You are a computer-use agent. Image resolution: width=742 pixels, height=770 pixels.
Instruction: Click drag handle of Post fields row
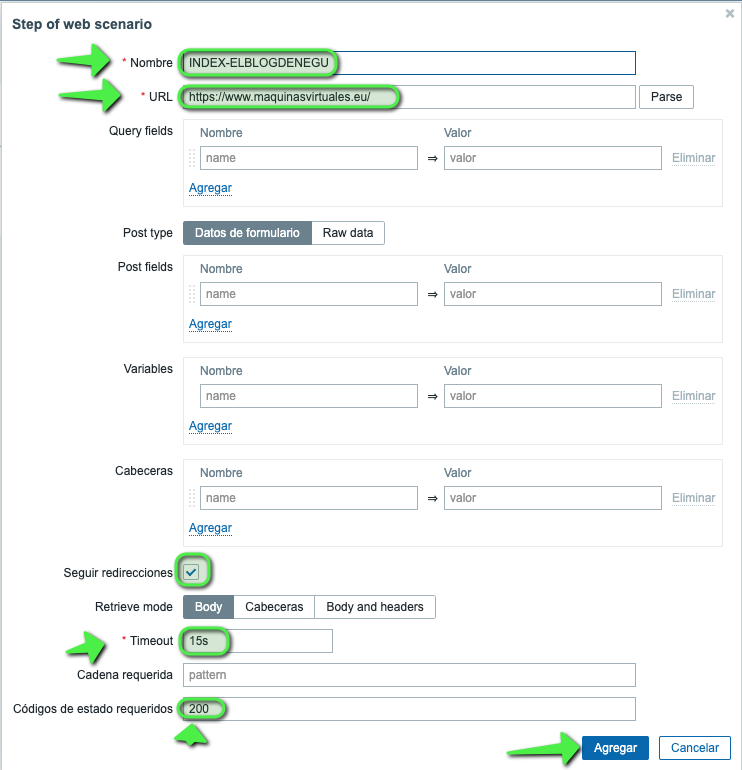[x=192, y=294]
